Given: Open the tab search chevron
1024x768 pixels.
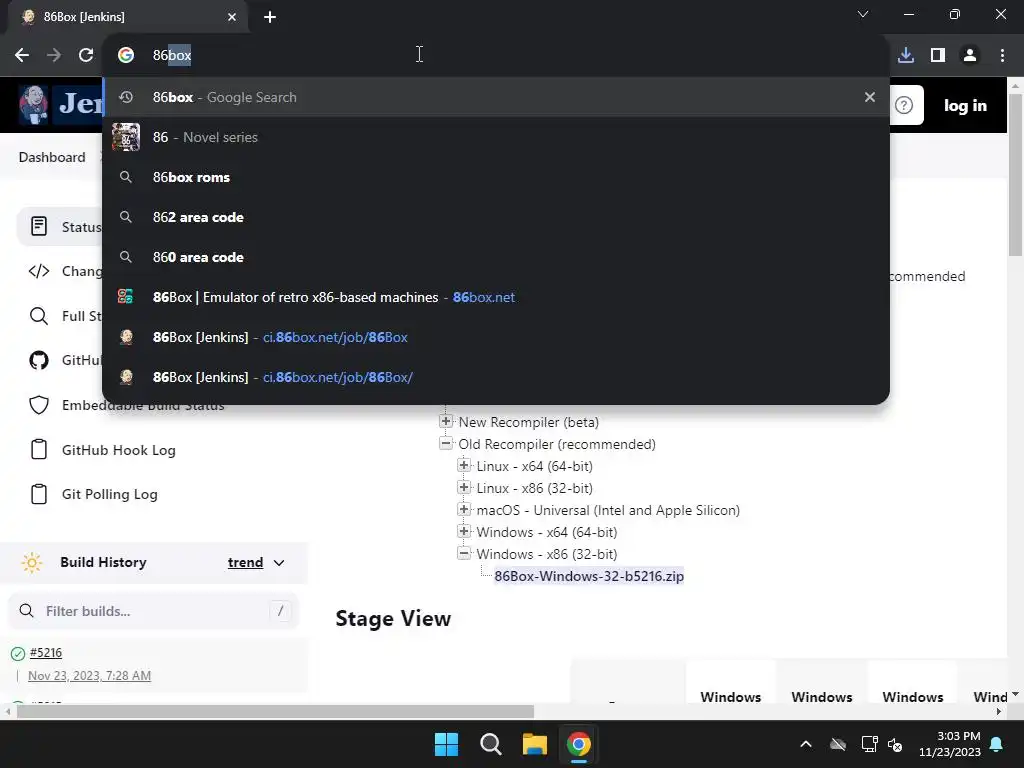Looking at the screenshot, I should pos(863,14).
